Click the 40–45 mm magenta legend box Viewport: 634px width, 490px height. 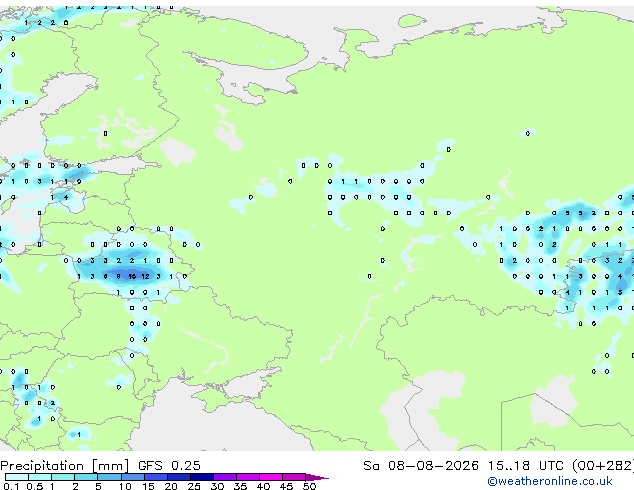[x=271, y=477]
